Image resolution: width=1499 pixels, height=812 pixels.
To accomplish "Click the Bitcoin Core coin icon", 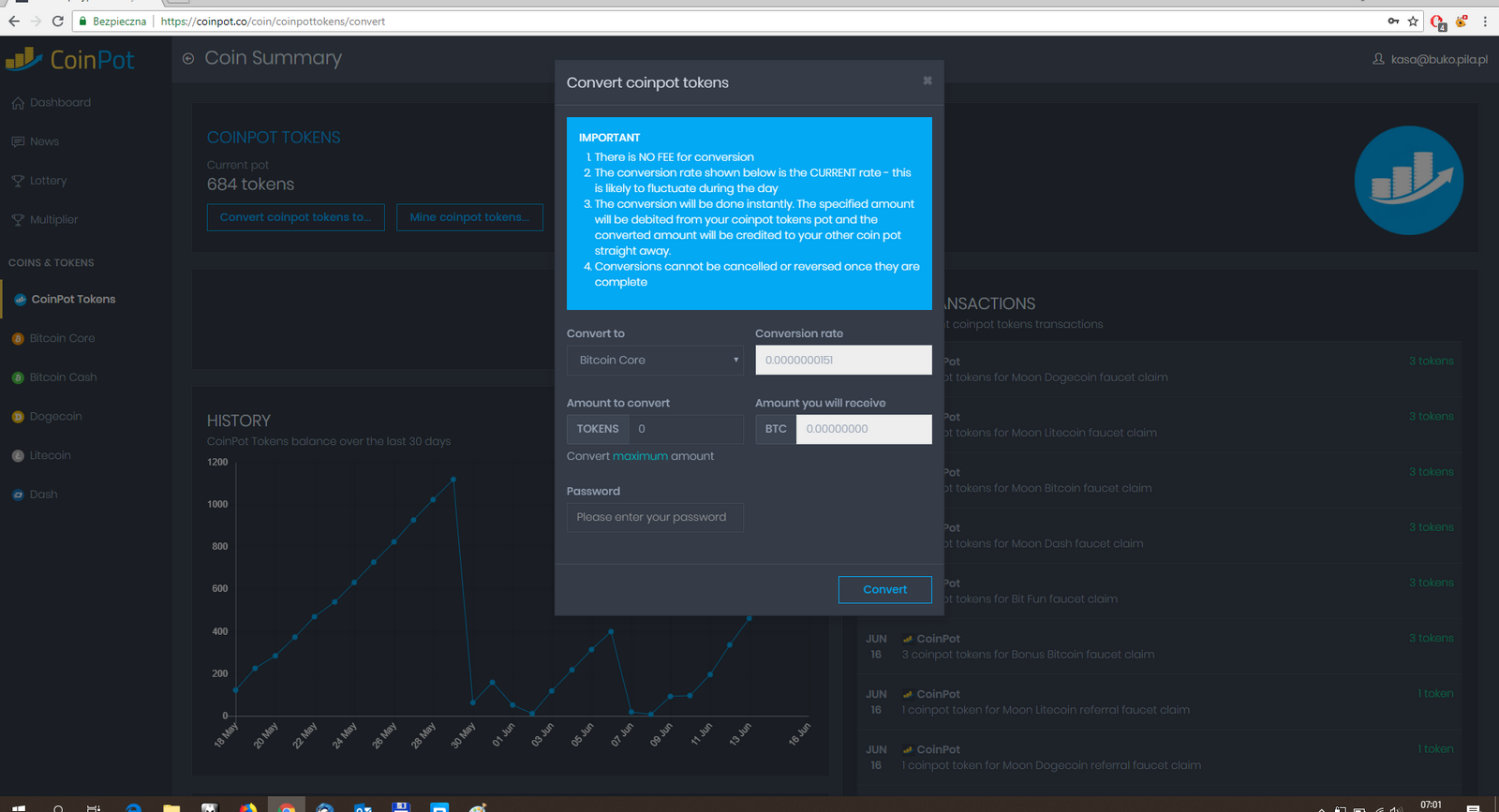I will [x=18, y=339].
